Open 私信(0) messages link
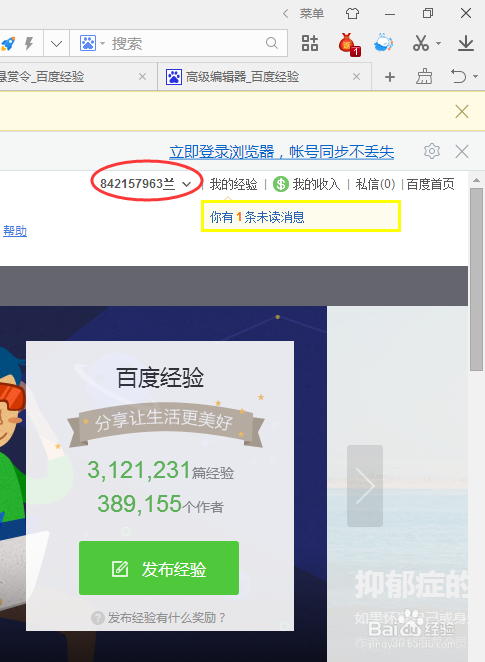 click(x=375, y=184)
